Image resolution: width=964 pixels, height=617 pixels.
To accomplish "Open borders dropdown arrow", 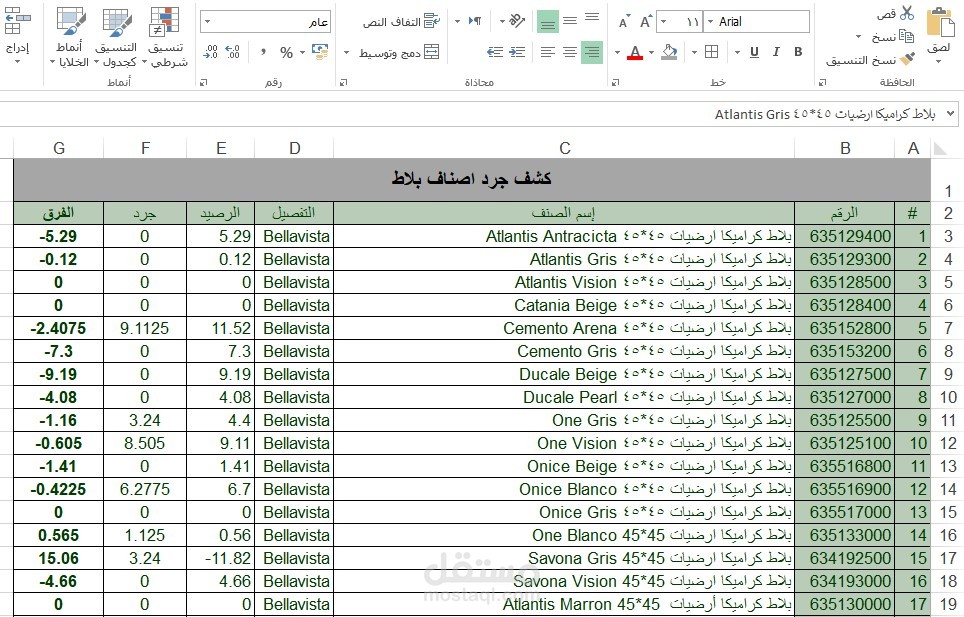I will click(x=694, y=52).
